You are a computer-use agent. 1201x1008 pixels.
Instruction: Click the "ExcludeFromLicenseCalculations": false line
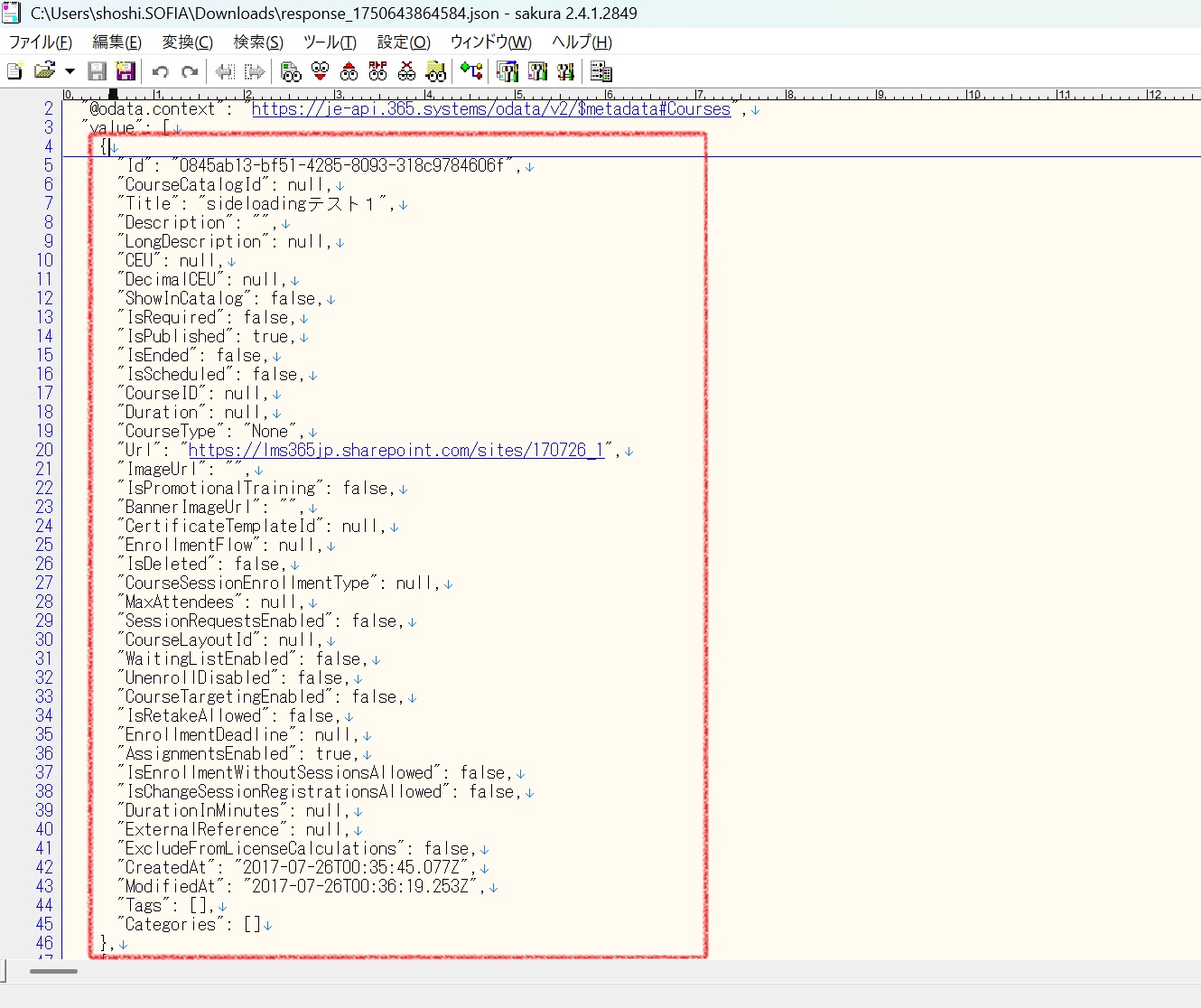tap(297, 848)
